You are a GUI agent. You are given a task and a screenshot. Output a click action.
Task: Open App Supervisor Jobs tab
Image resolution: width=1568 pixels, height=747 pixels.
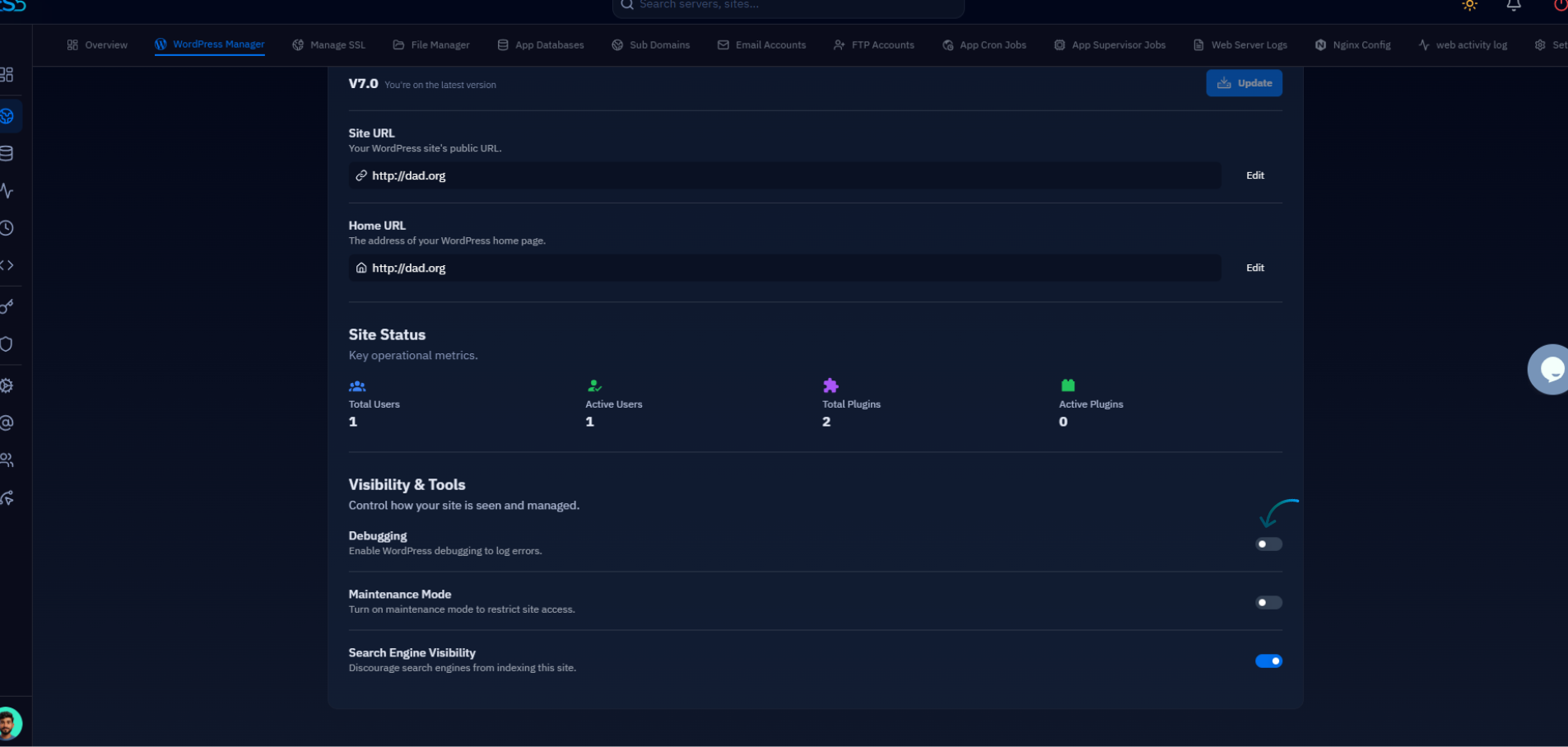click(1110, 45)
